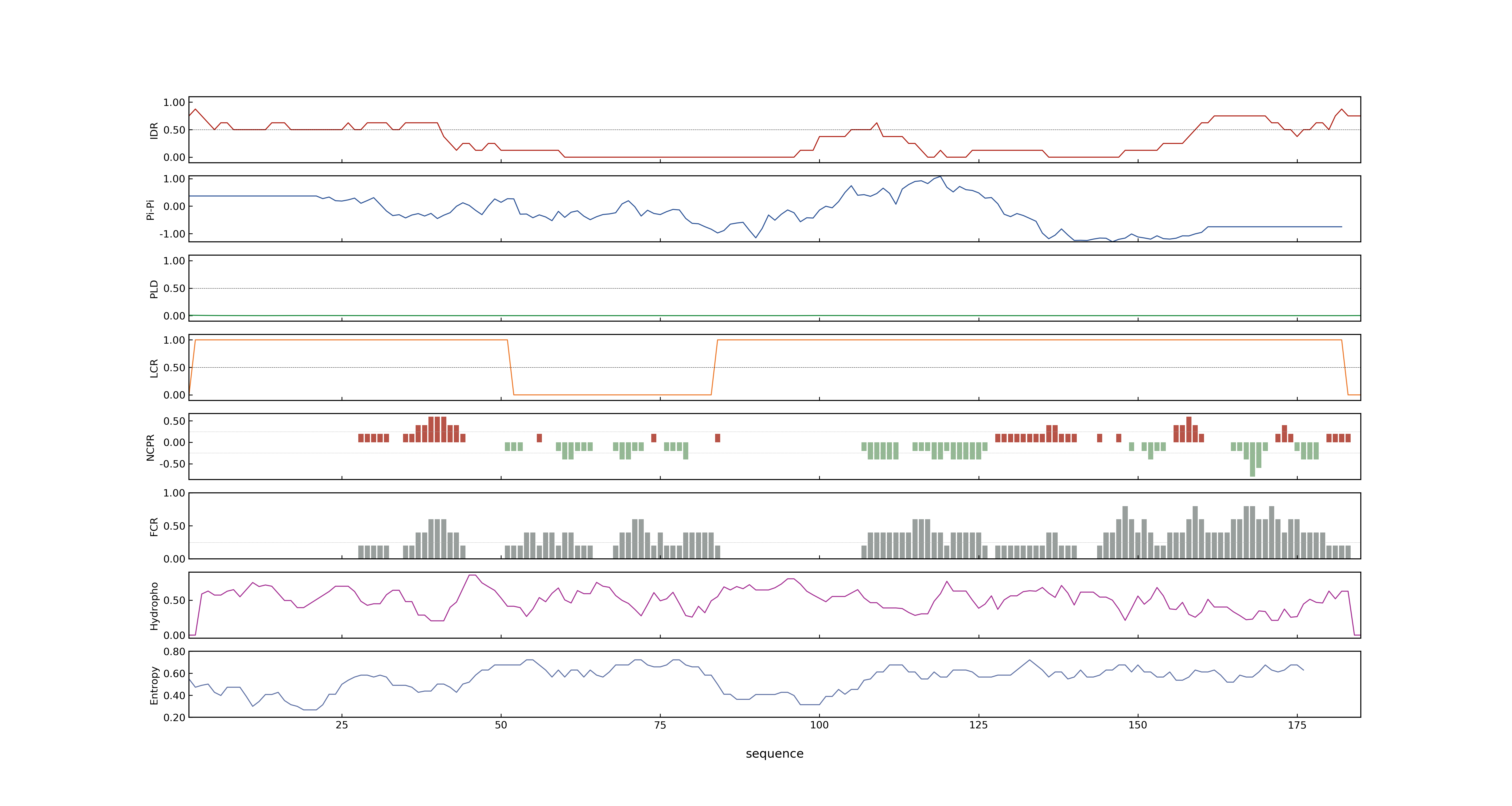Click the 0.60 tick on Entropy axis
Viewport: 1512px width, 806px height.
pos(174,673)
